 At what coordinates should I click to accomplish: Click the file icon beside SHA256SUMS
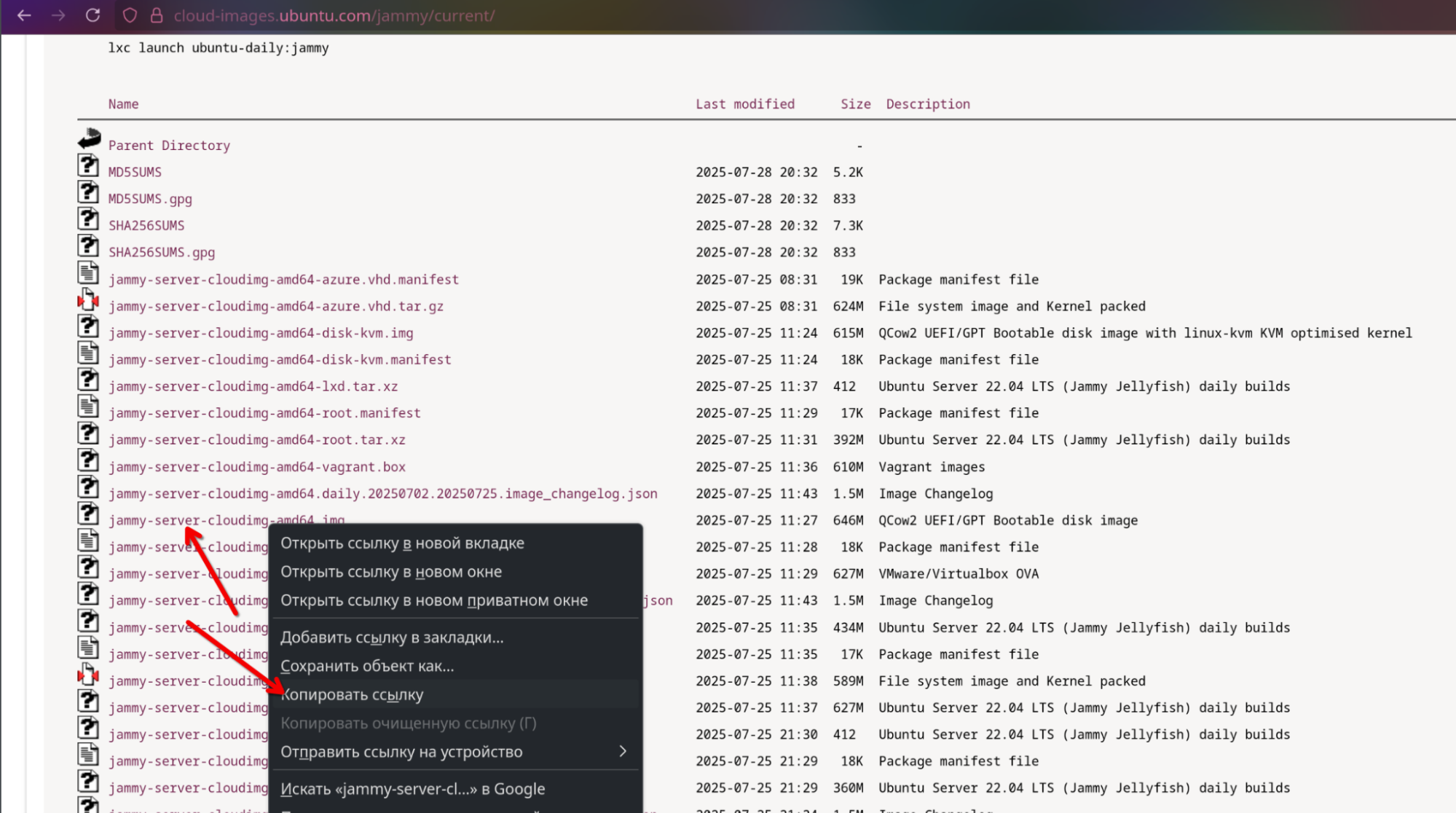tap(88, 219)
